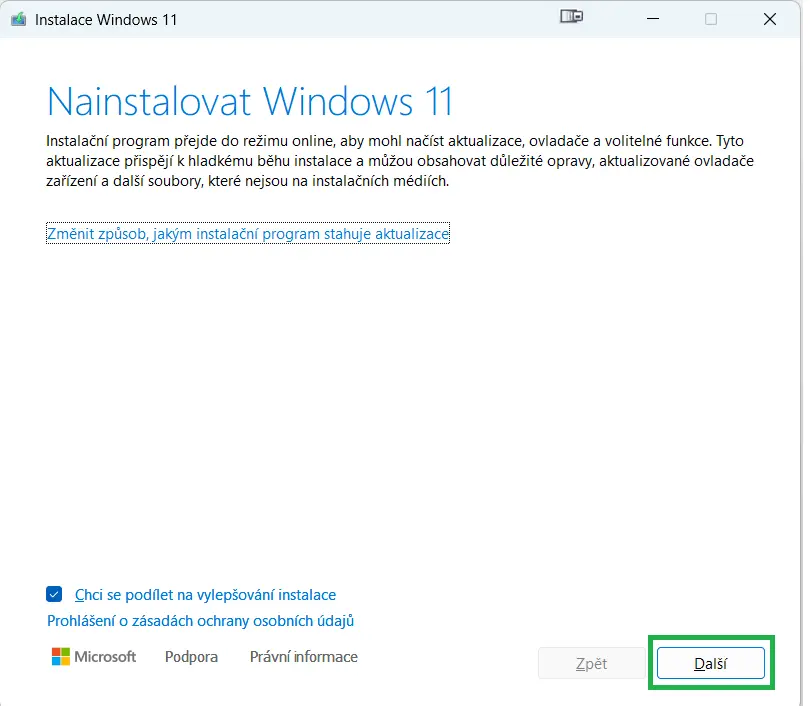Click the 'Nainstalovat Windows 11' heading
This screenshot has height=706, width=810.
(250, 101)
